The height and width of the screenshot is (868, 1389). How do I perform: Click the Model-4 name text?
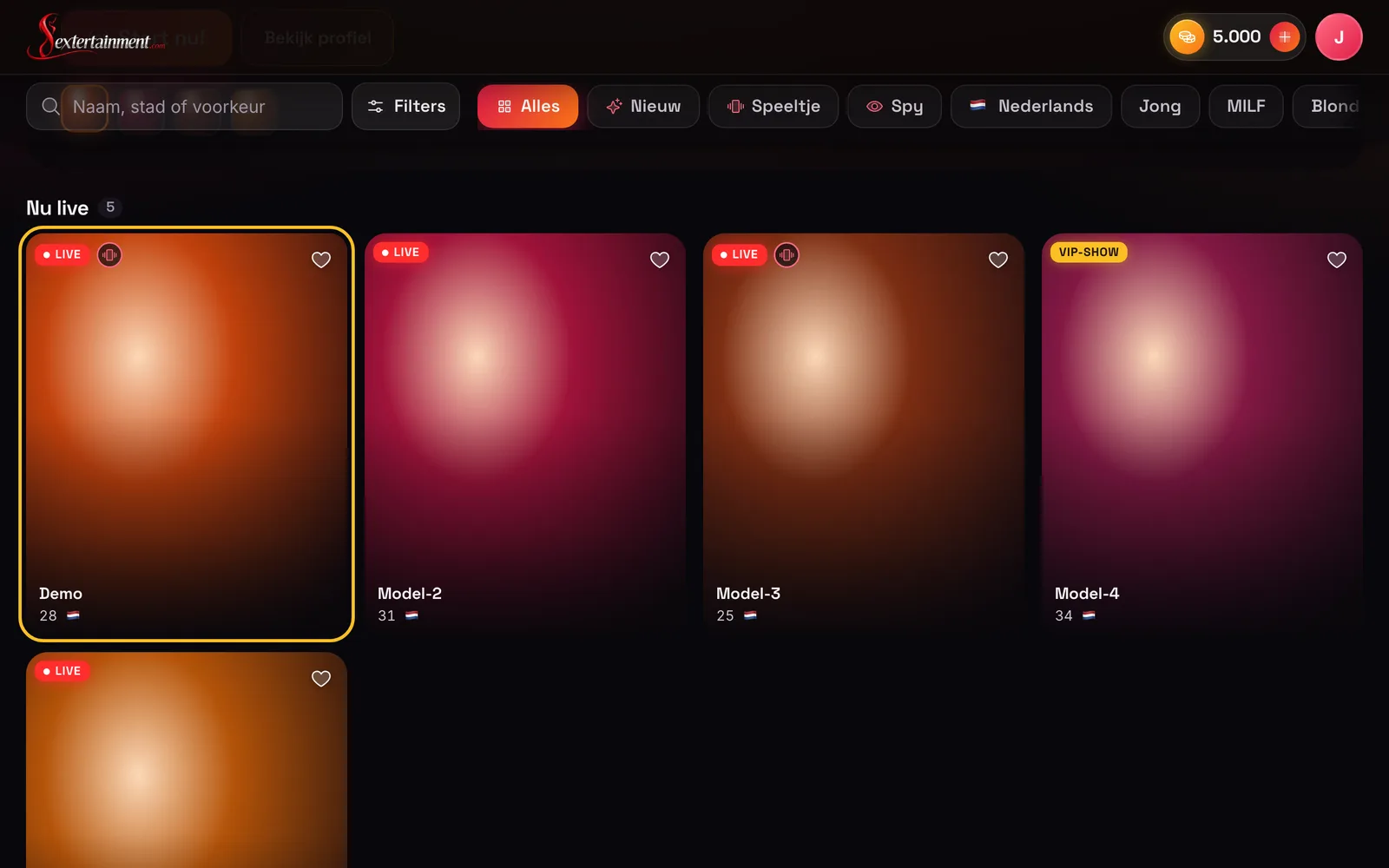[x=1087, y=594]
